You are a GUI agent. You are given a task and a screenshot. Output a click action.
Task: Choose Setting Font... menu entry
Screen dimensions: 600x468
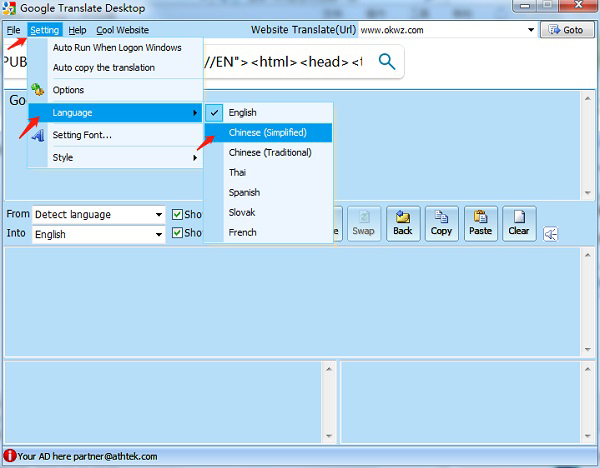pyautogui.click(x=116, y=135)
